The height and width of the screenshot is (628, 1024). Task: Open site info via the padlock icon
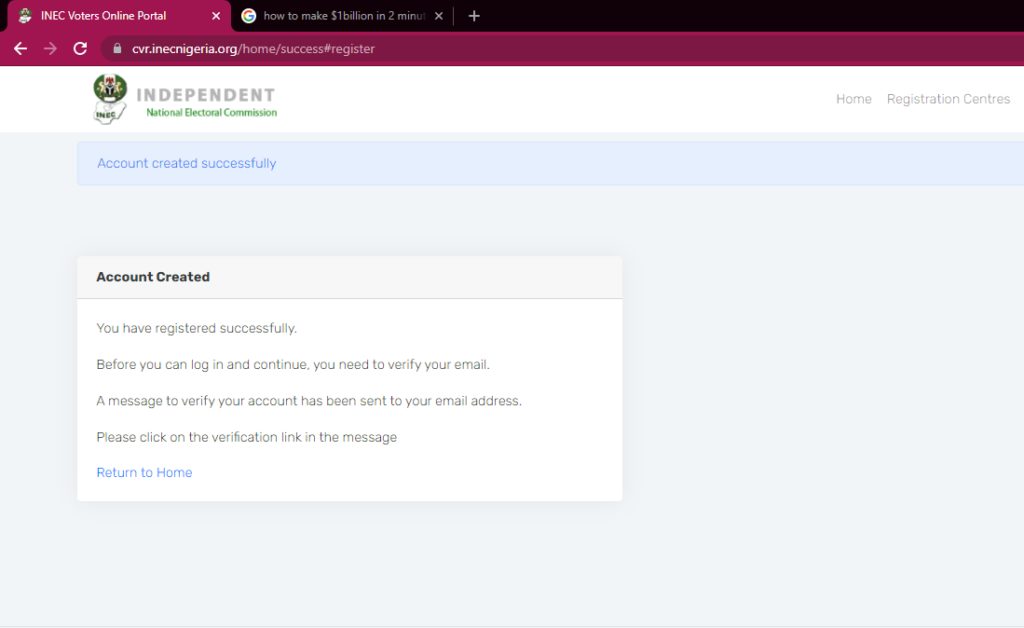point(117,48)
